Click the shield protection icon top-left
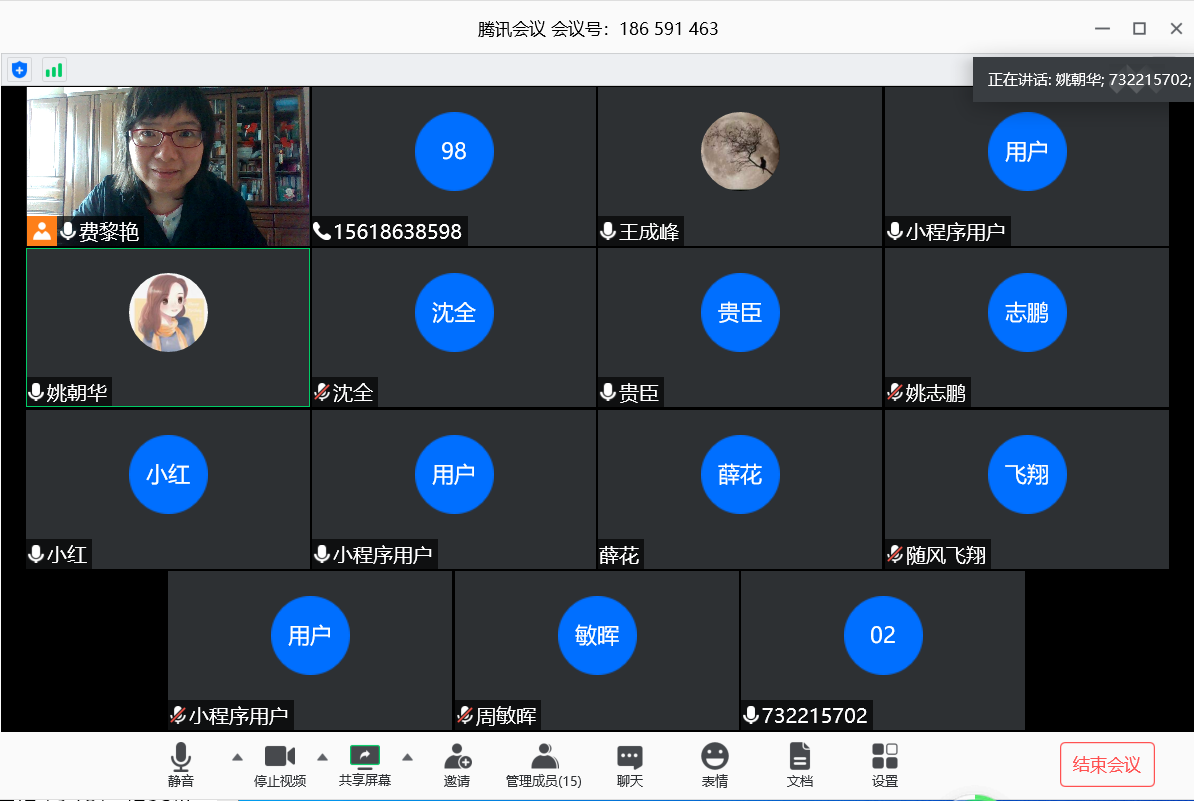1194x801 pixels. (19, 69)
